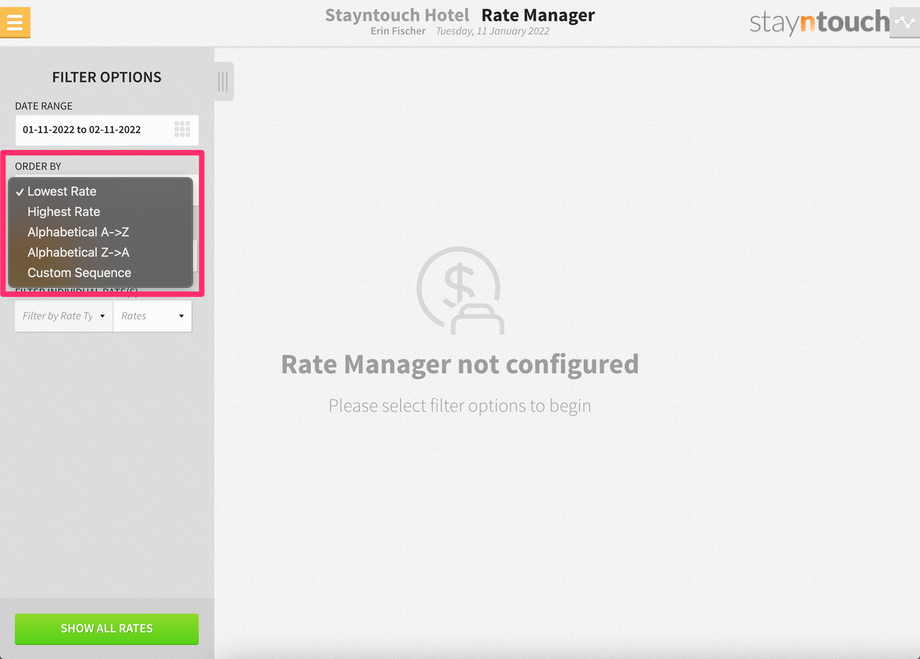Select Alphabetical Z->A sorting
Image resolution: width=920 pixels, height=659 pixels.
coord(100,252)
